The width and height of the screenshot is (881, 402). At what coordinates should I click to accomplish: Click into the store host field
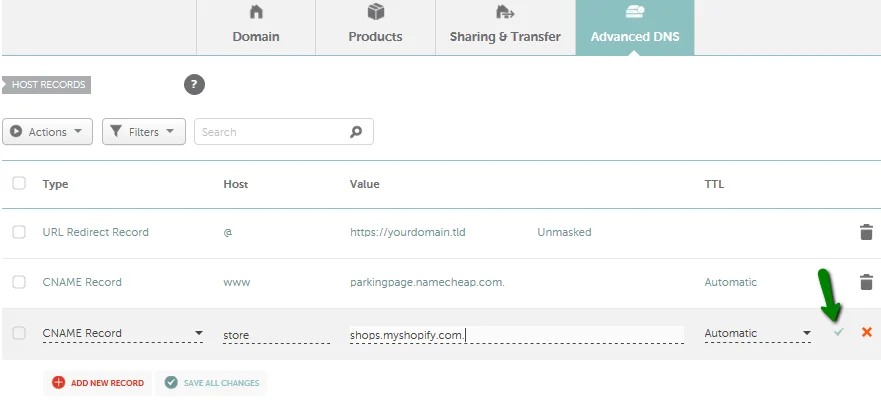pos(276,334)
